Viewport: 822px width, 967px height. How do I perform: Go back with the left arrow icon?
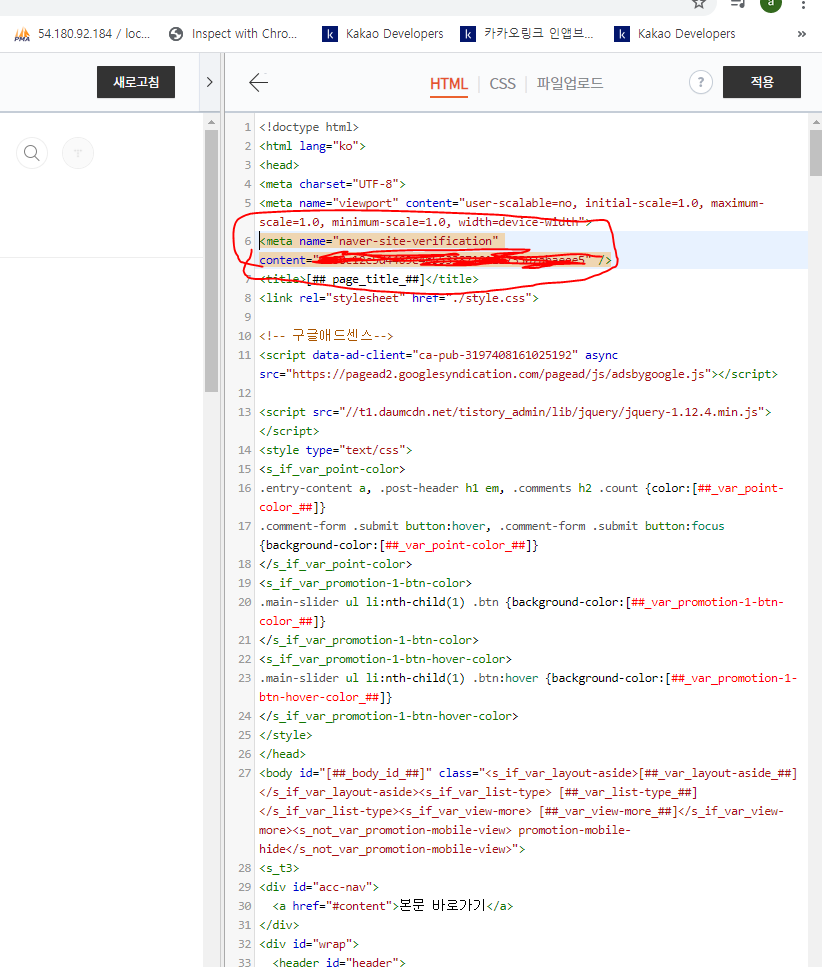click(x=258, y=82)
